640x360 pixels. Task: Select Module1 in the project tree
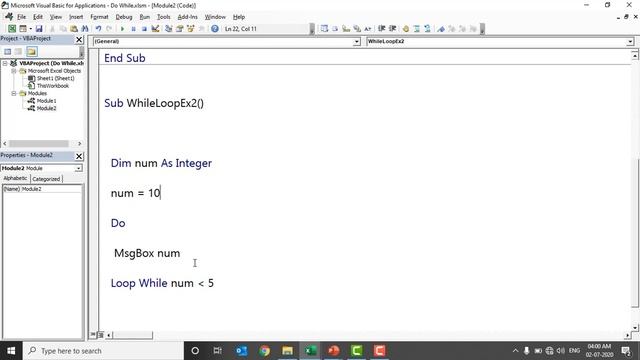(x=47, y=101)
